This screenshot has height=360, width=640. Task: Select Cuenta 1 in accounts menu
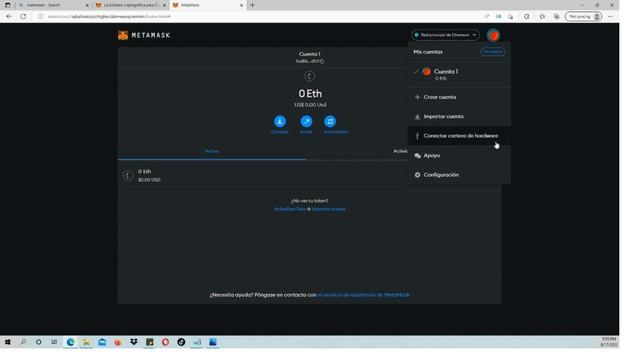[x=459, y=74]
